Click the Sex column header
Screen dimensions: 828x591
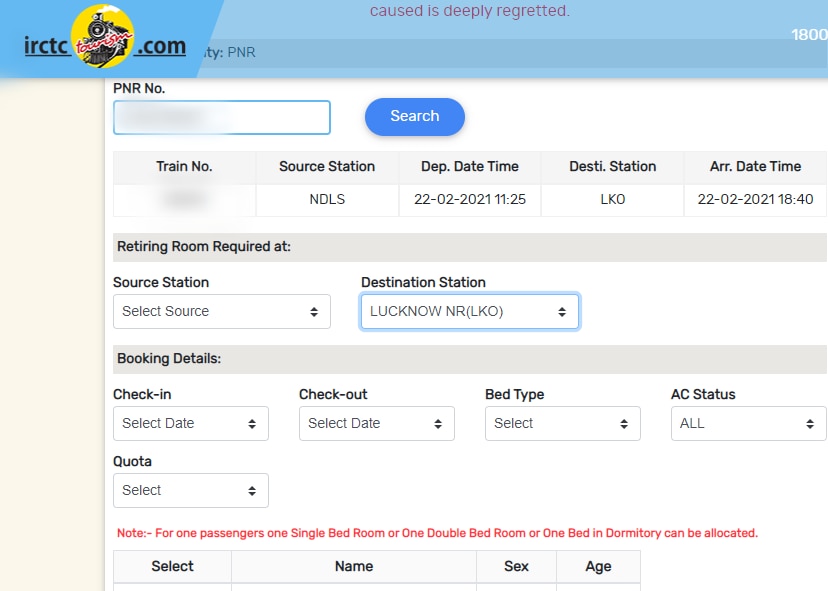click(x=516, y=566)
